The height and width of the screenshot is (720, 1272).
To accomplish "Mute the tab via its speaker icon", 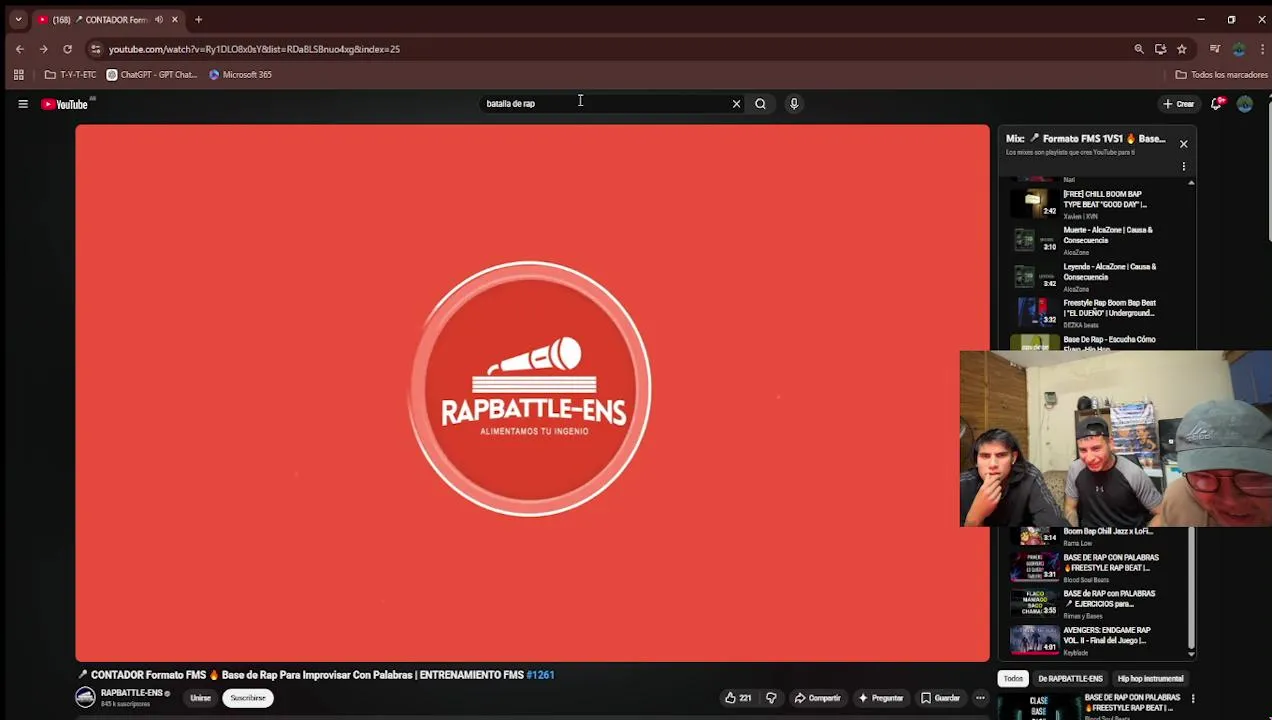I will pos(158,20).
